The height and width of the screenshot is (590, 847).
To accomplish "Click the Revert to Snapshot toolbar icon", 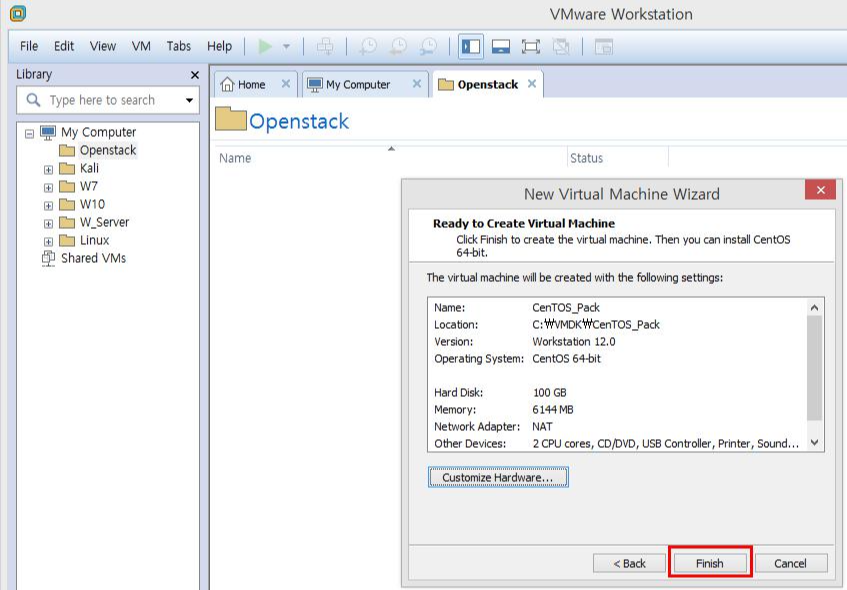I will coord(399,47).
